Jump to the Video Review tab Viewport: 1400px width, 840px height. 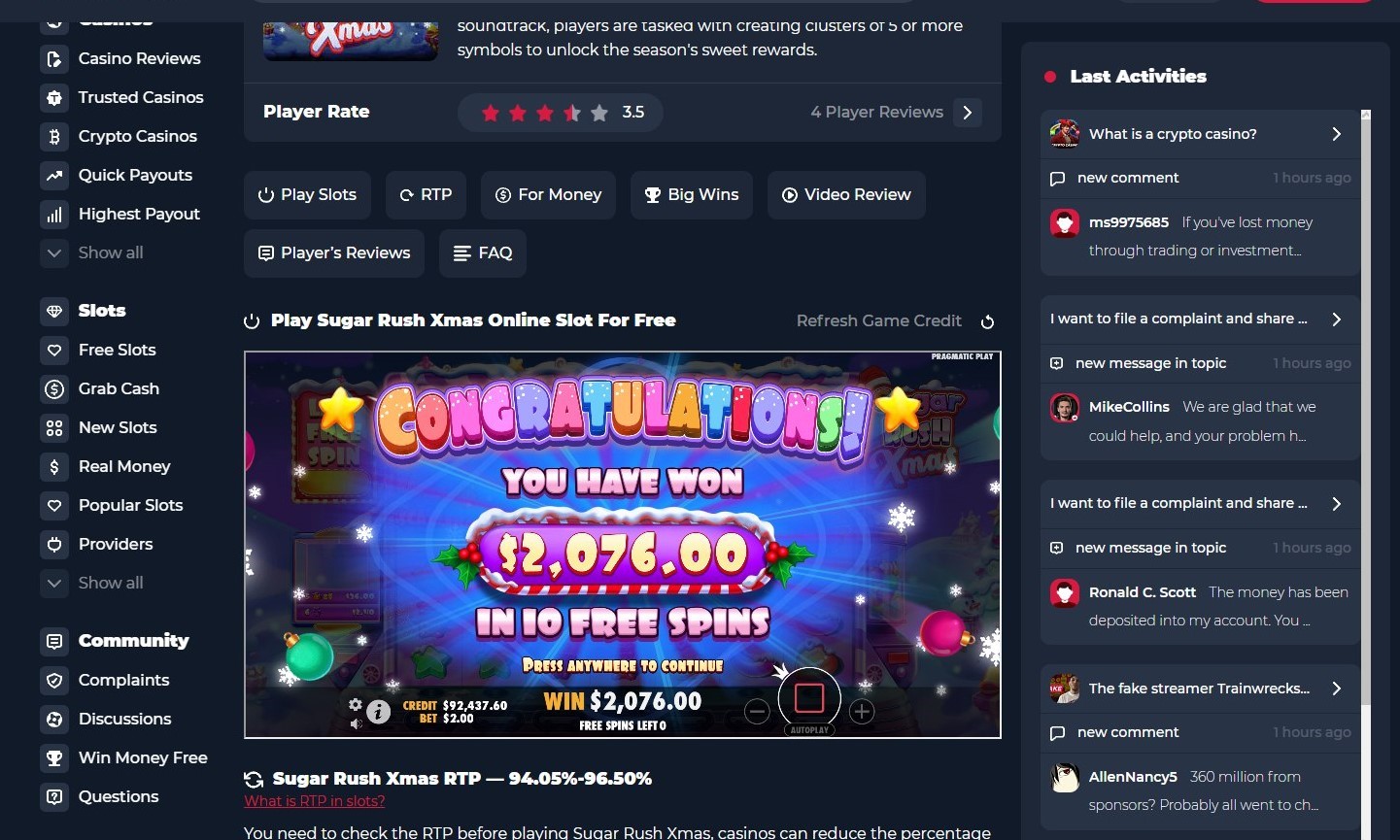point(846,195)
